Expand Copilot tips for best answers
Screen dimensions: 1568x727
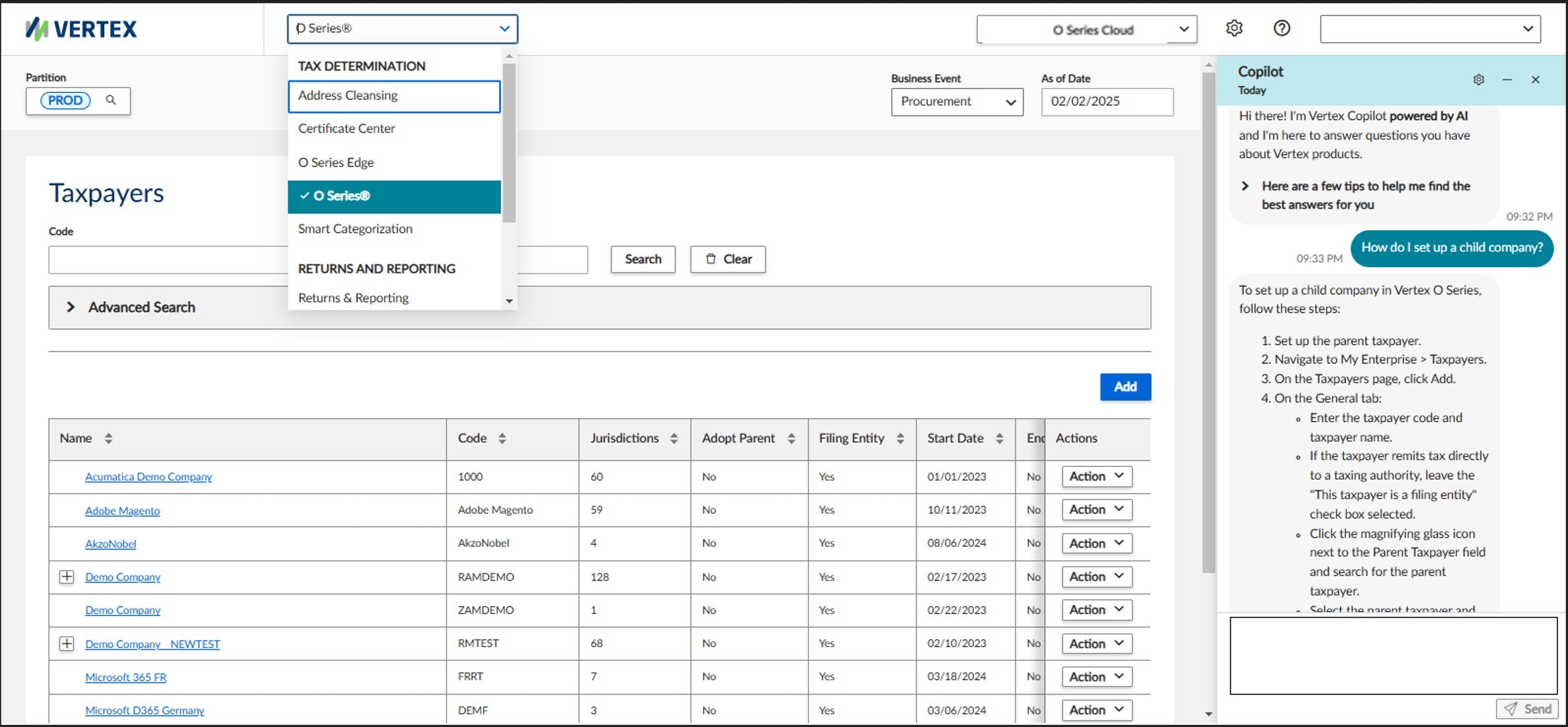click(1245, 186)
